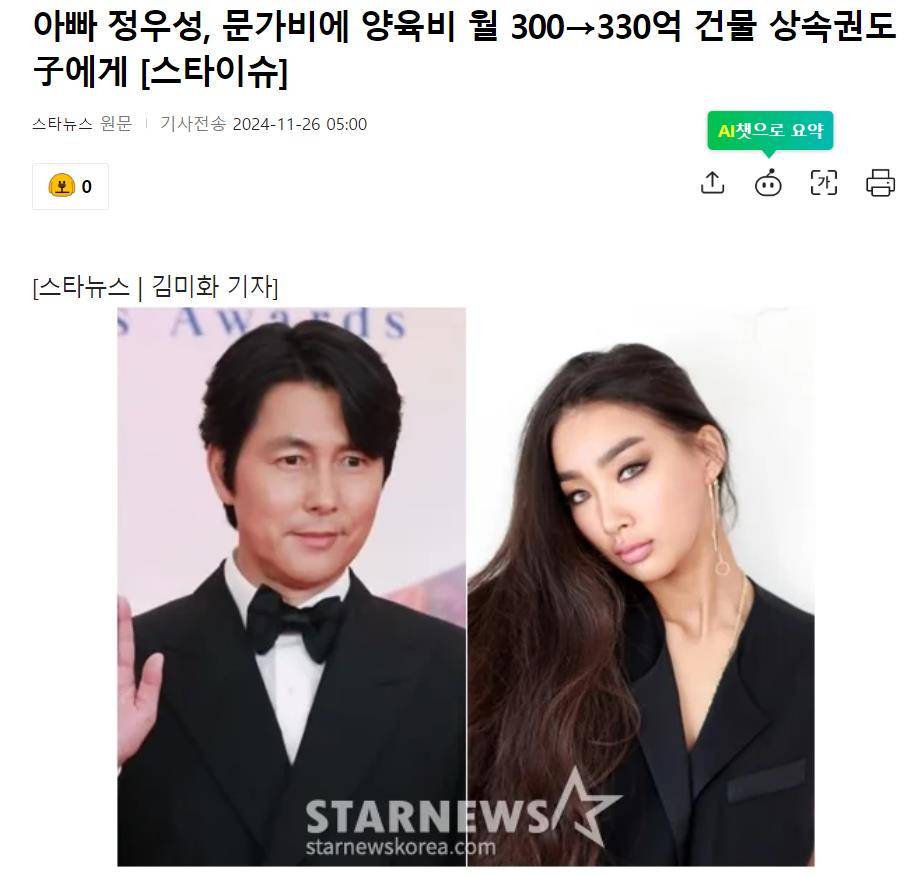The image size is (908, 877).
Task: Click the article timestamp 2024-11-26 05:00
Action: pos(299,124)
